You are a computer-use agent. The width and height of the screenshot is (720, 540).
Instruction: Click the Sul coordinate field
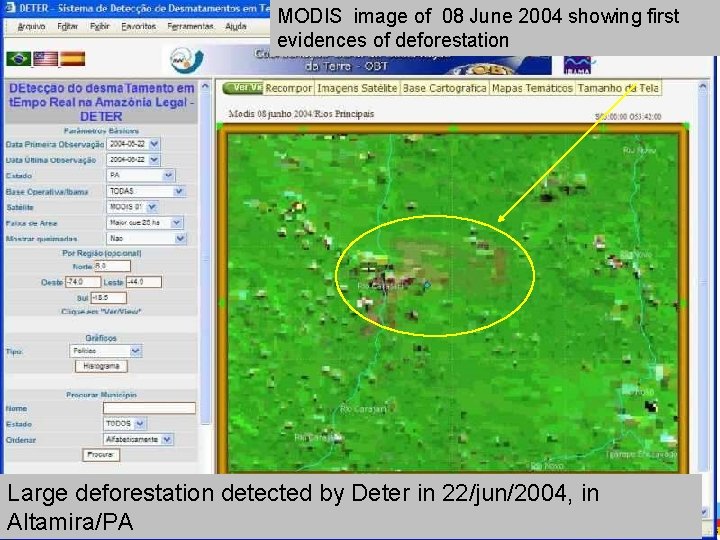click(x=108, y=298)
